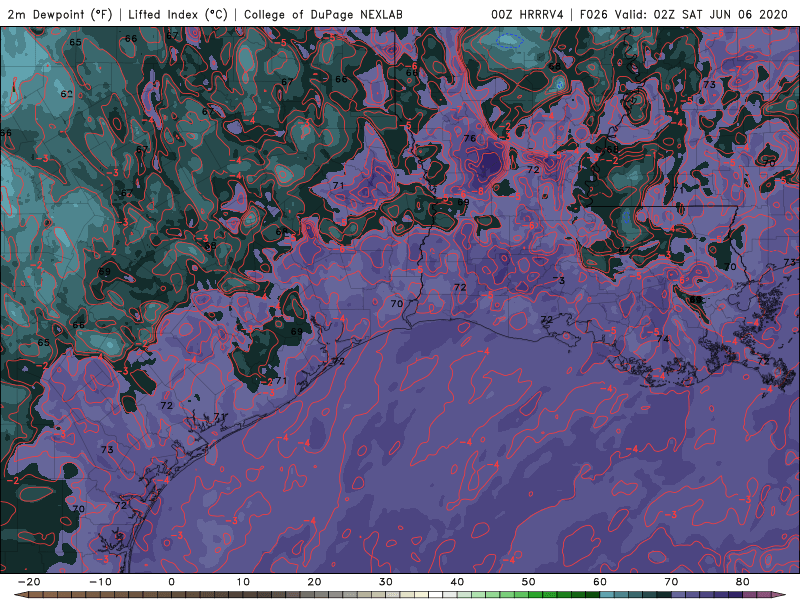Click the '2m Dewpoint (°F)' title text
This screenshot has height=600, width=800.
tap(60, 14)
